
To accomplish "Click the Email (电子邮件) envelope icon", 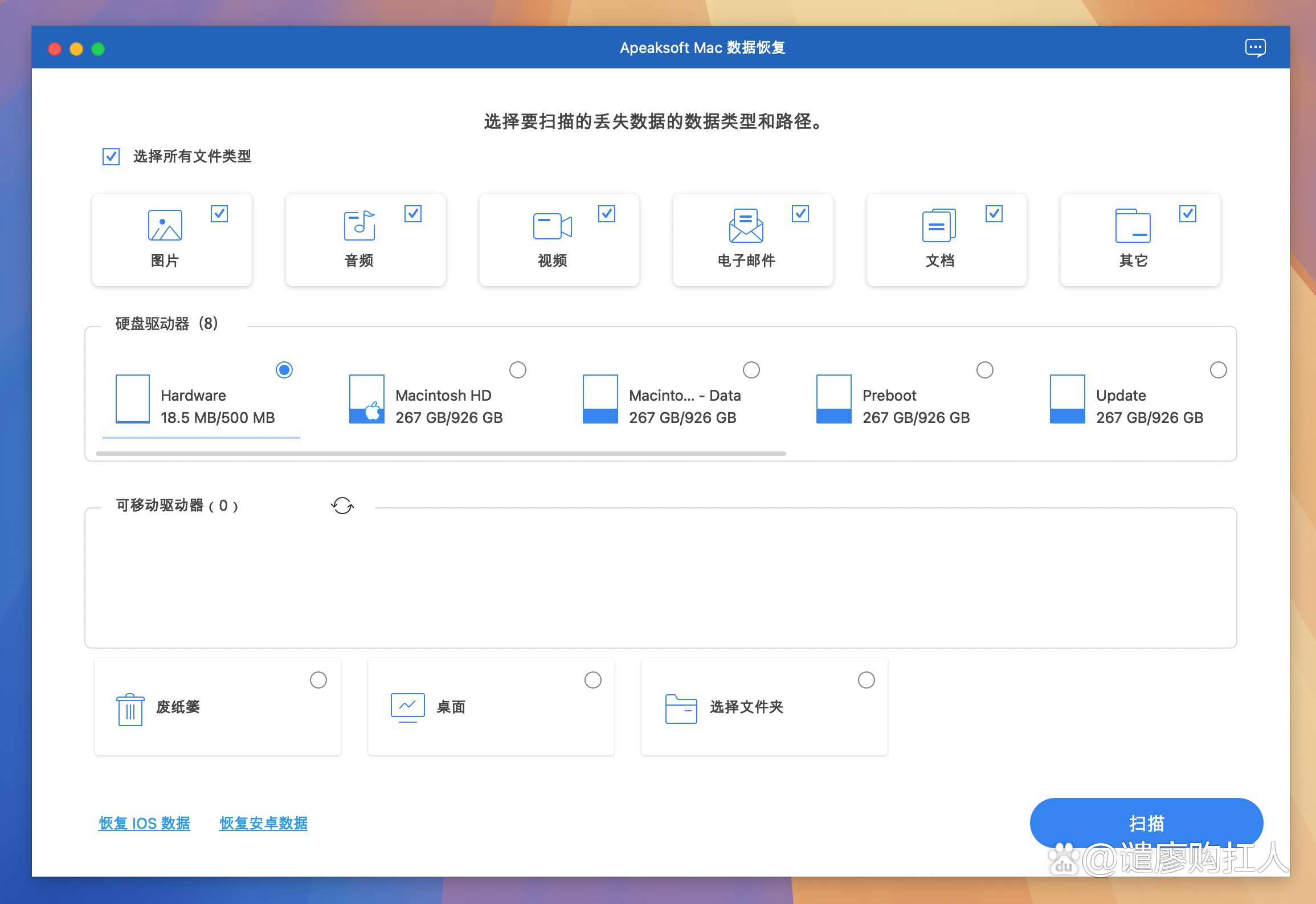I will pyautogui.click(x=746, y=226).
